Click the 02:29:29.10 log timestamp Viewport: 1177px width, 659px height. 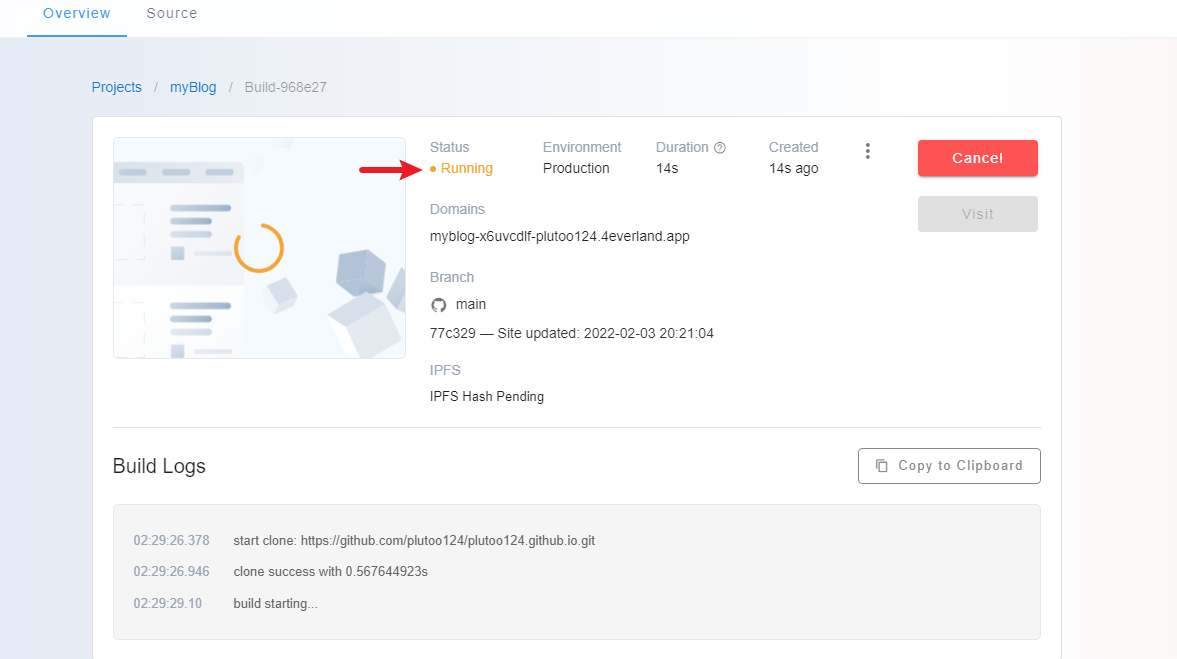pos(167,603)
